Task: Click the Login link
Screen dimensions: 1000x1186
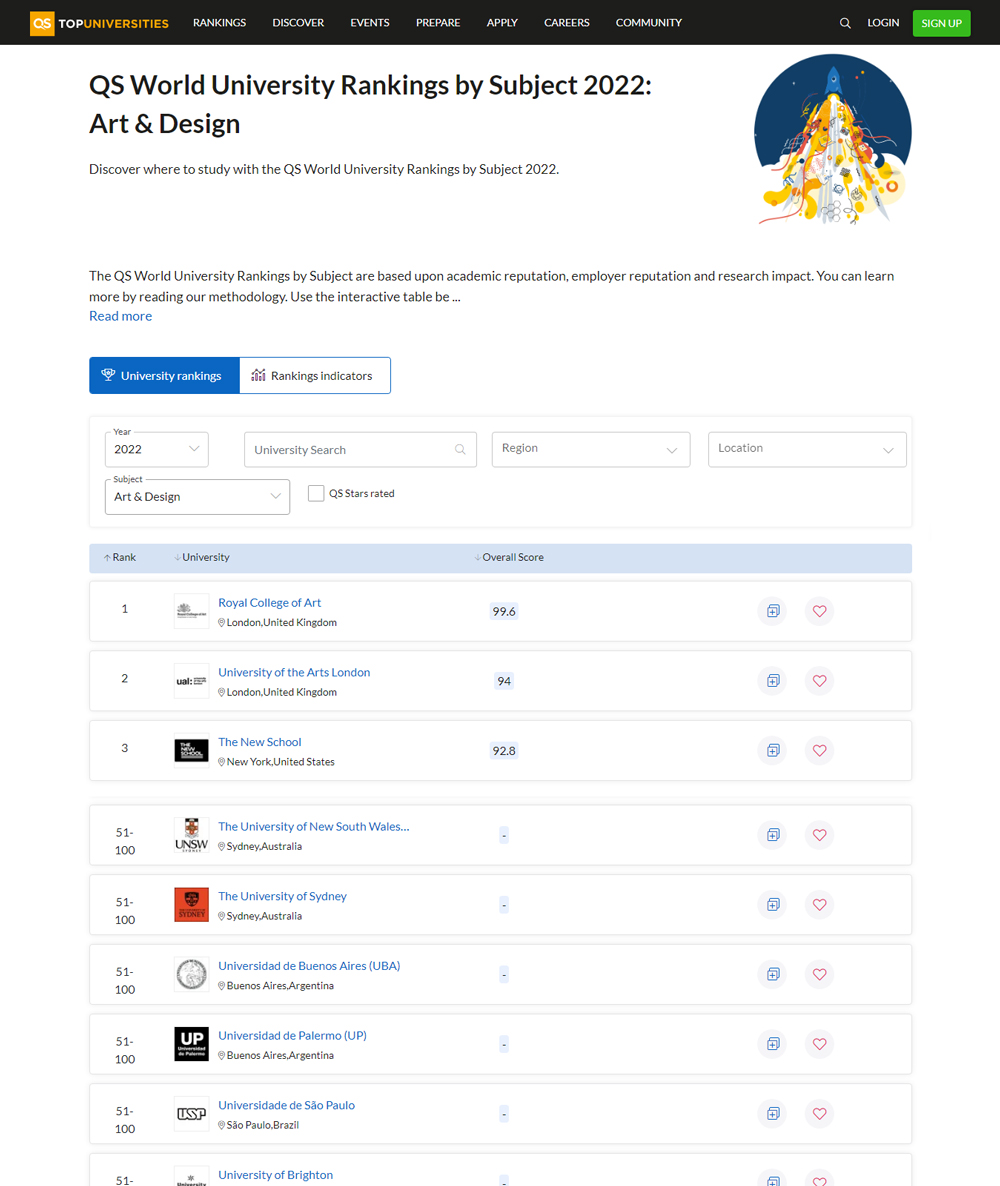Action: (x=883, y=23)
